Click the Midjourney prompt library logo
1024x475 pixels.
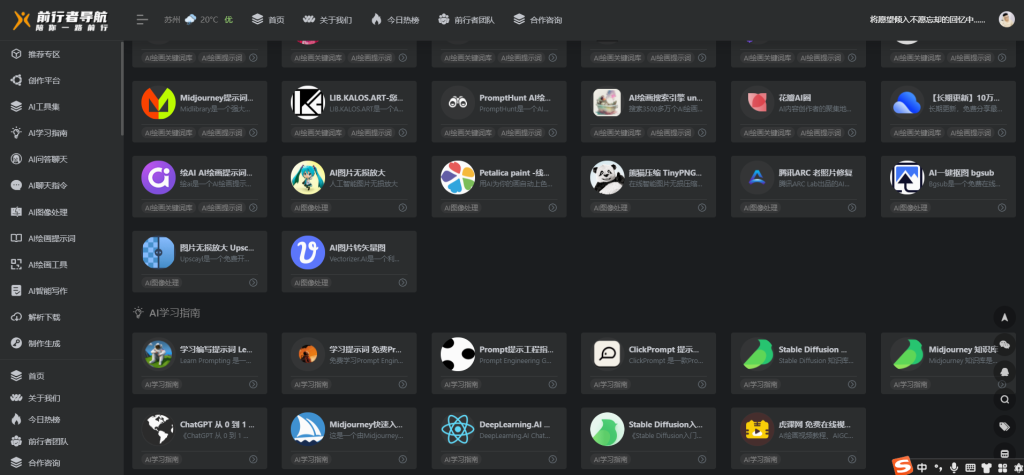coord(158,102)
